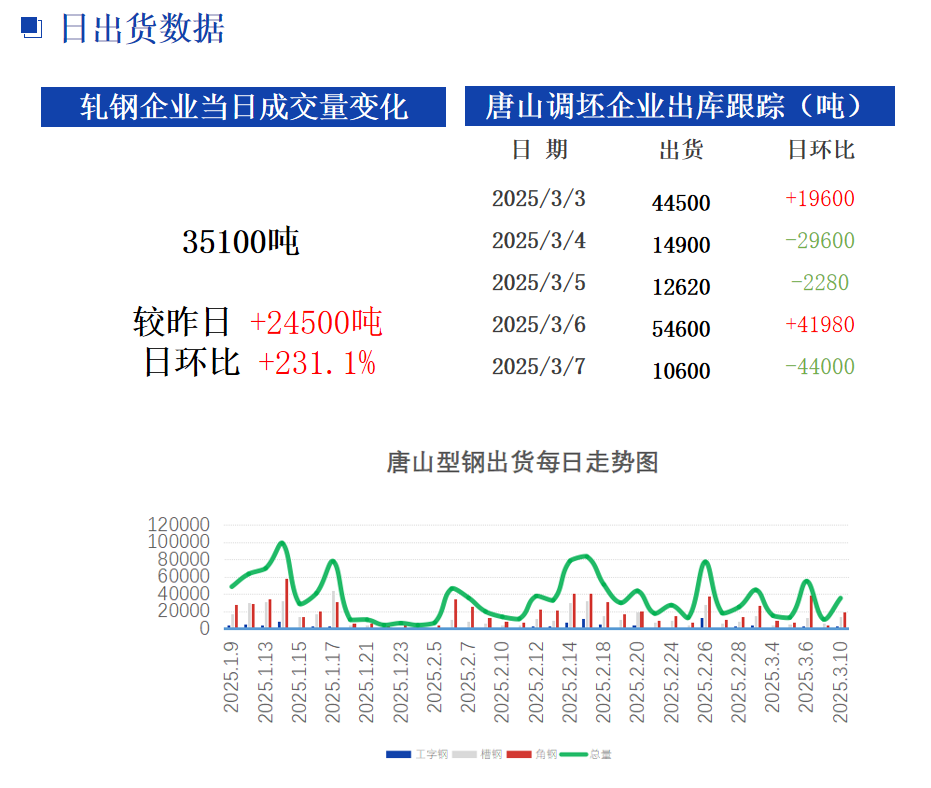Image resolution: width=931 pixels, height=788 pixels.
Task: Click the blue 工字钢 legend marker
Action: coord(397,753)
